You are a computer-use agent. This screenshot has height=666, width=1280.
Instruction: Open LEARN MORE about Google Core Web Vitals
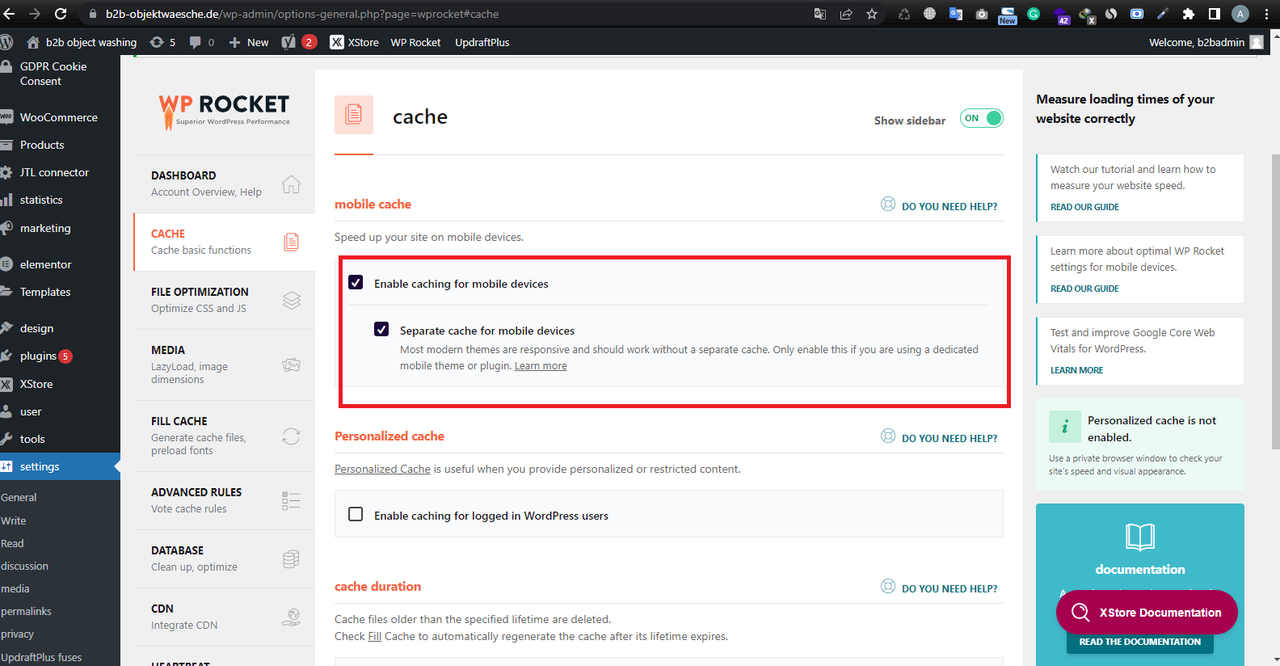pyautogui.click(x=1077, y=370)
